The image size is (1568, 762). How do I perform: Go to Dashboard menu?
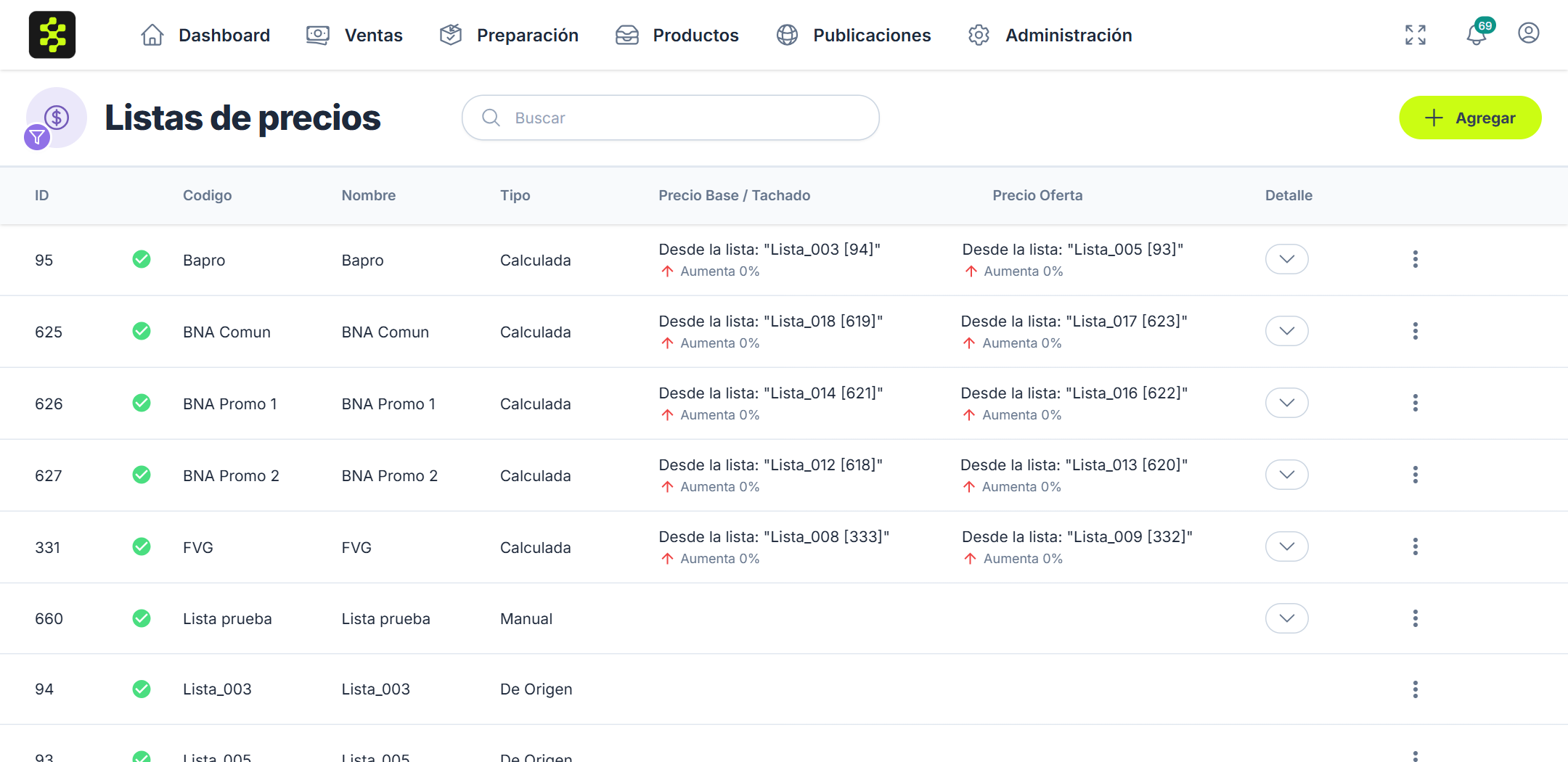tap(205, 35)
